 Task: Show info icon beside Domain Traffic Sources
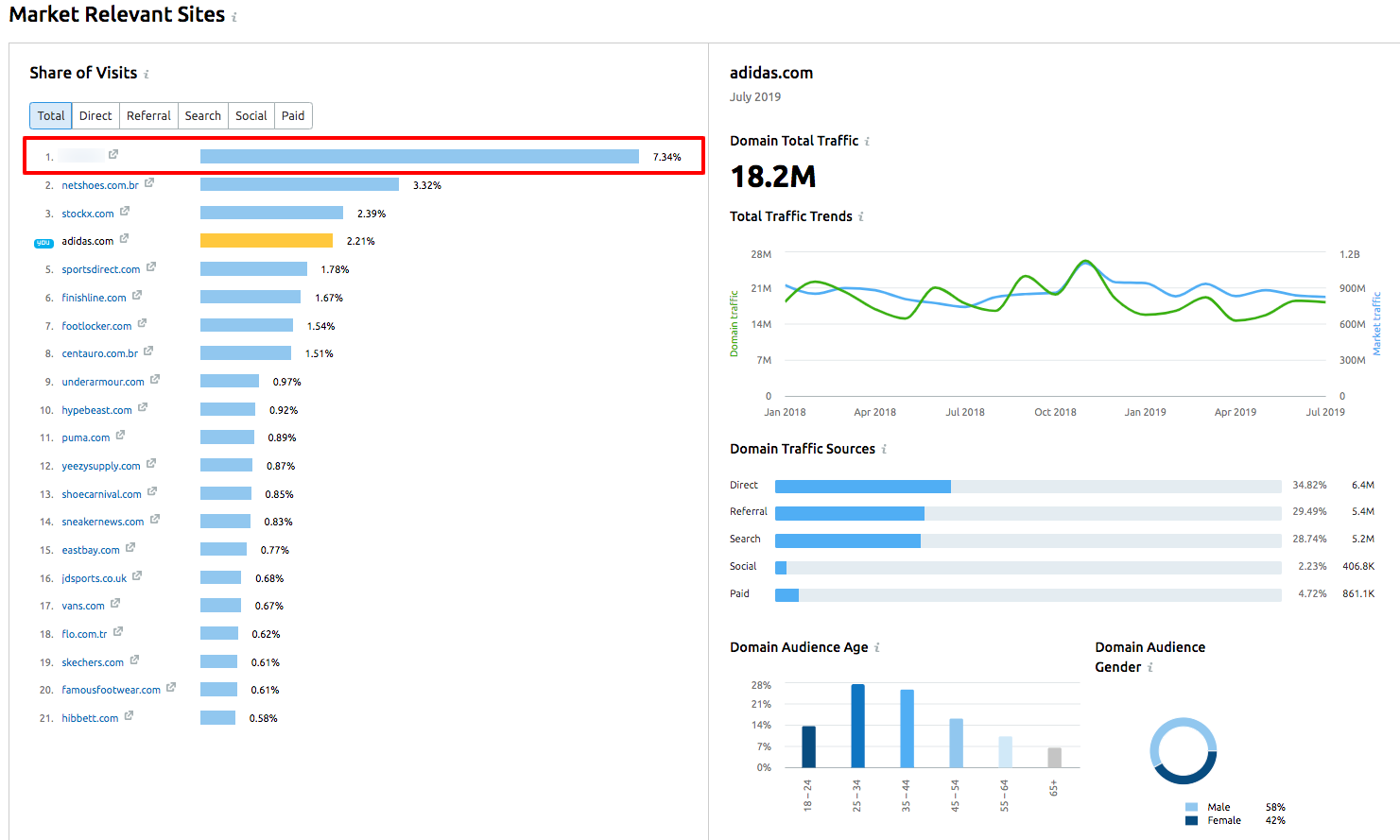click(x=884, y=450)
